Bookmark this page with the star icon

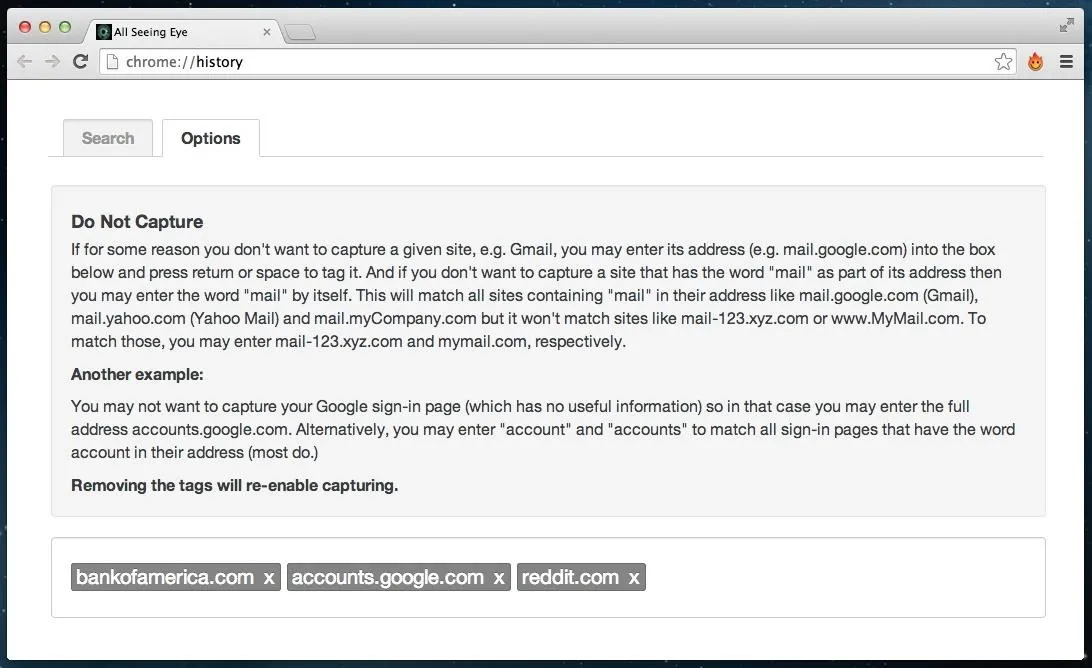click(x=1003, y=62)
